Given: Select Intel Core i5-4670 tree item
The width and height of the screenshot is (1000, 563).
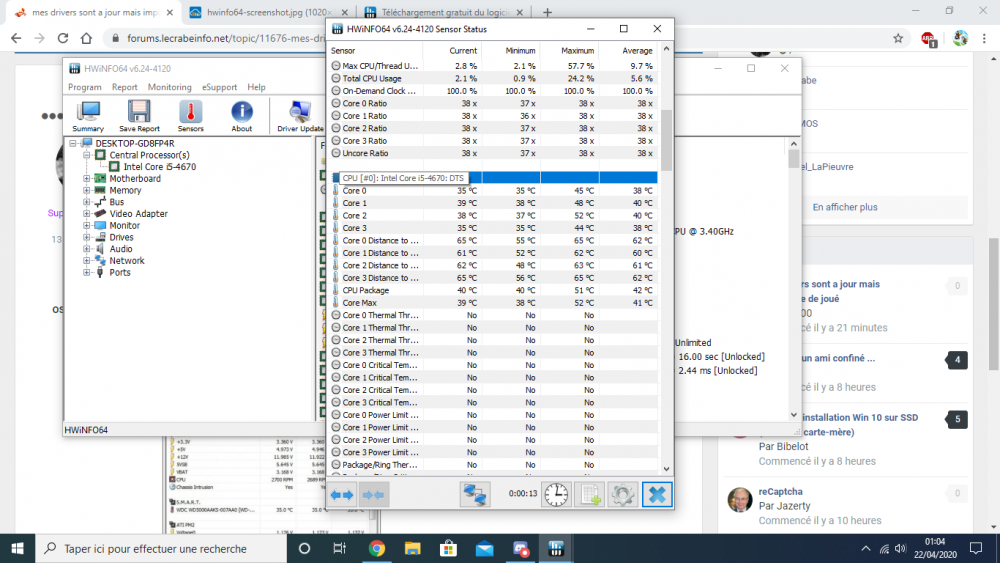Looking at the screenshot, I should click(x=159, y=167).
